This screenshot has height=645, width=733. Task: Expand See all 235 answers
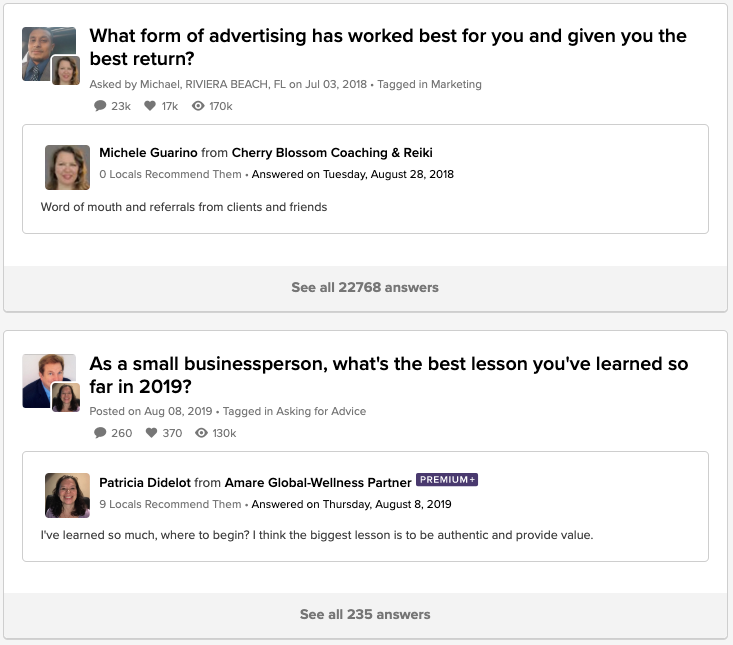click(x=365, y=614)
